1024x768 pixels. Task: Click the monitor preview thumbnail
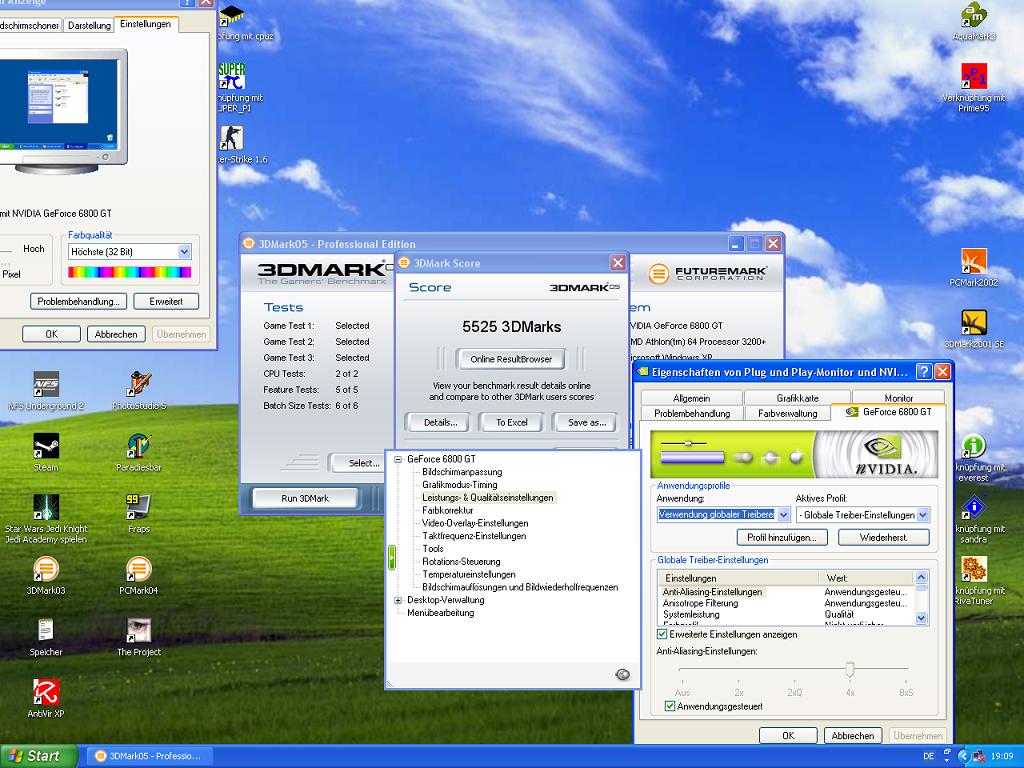tap(57, 98)
